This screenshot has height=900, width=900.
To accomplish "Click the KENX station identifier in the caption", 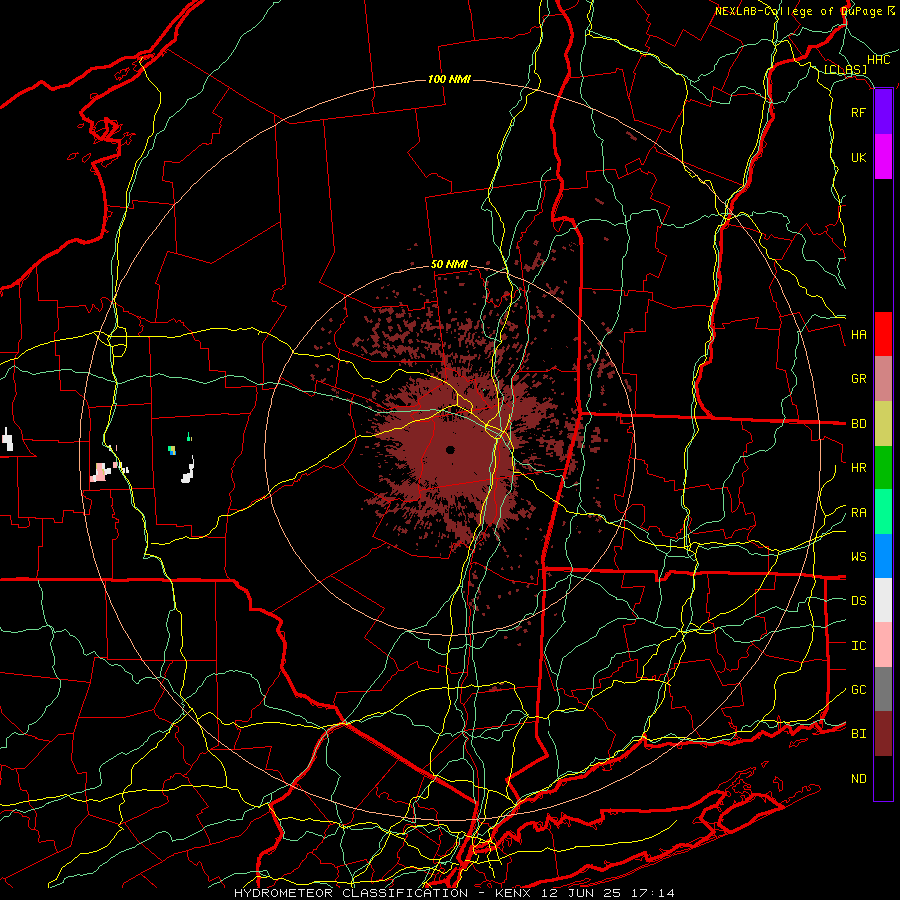I will click(x=513, y=893).
